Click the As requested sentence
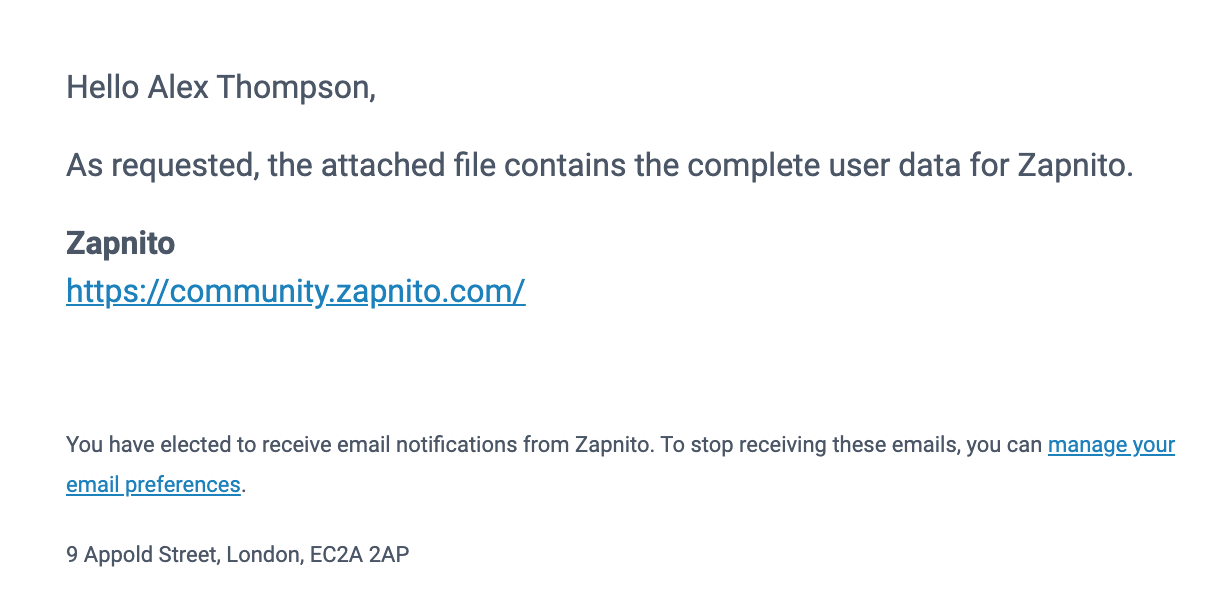Viewport: 1230px width, 612px height. (600, 165)
